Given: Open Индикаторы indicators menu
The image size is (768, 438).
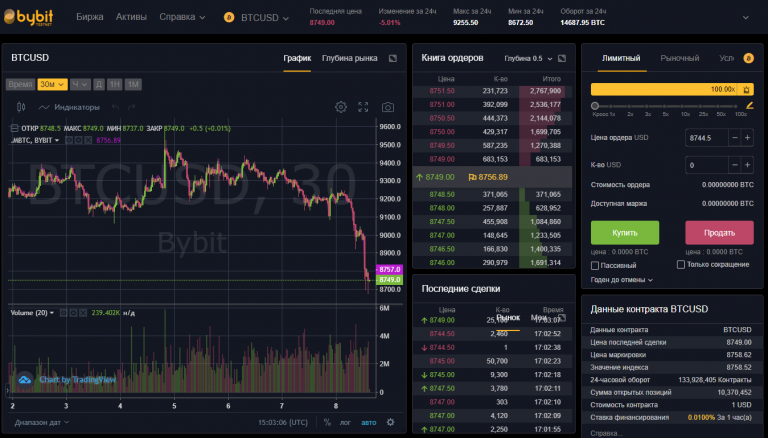Looking at the screenshot, I should (69, 107).
